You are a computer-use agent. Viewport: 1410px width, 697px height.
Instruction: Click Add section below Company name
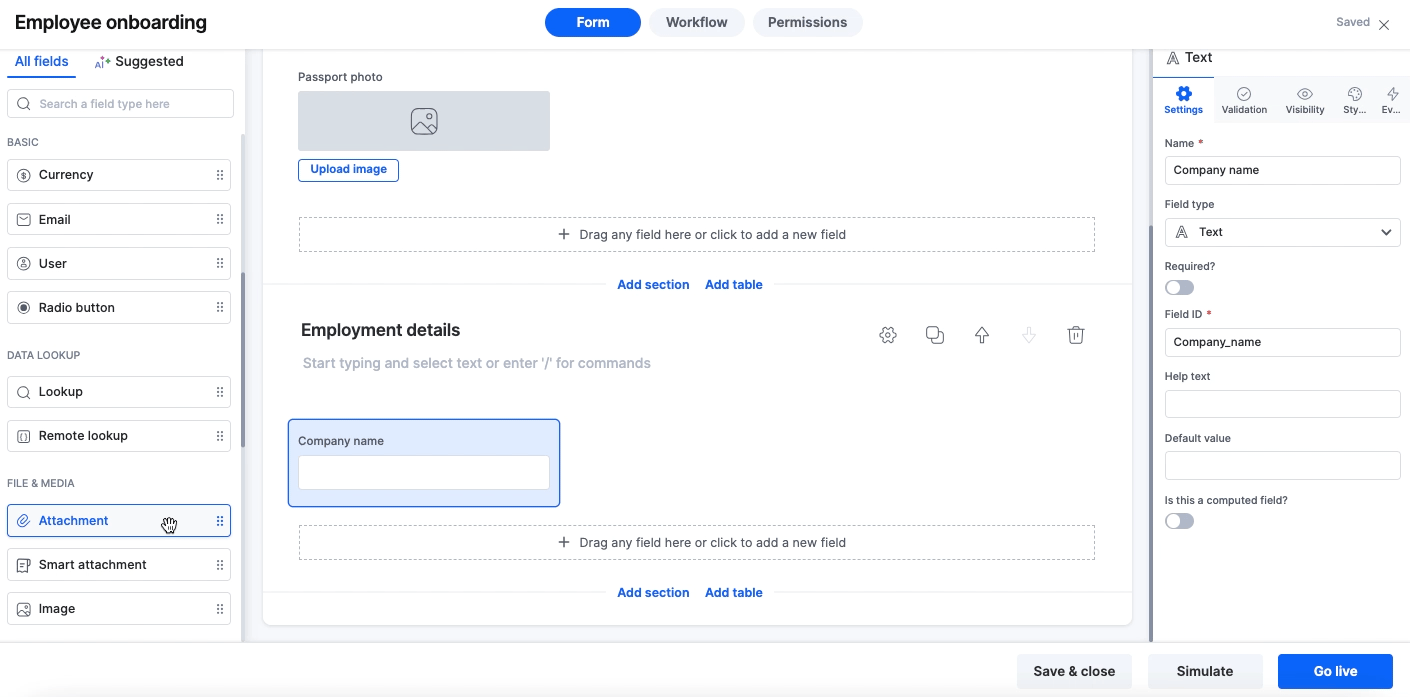[x=653, y=593]
